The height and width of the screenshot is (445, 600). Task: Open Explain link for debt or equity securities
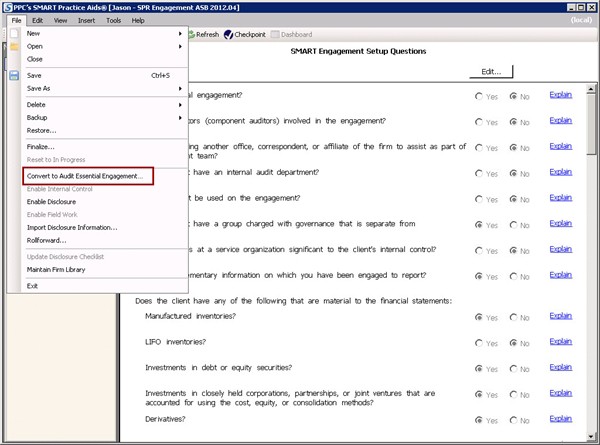point(561,368)
